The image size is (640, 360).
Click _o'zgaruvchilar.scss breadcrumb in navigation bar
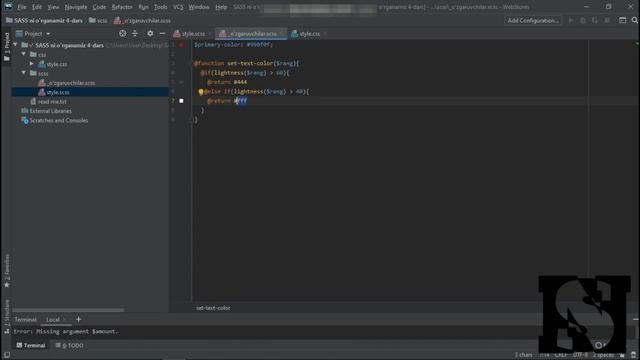tap(142, 20)
